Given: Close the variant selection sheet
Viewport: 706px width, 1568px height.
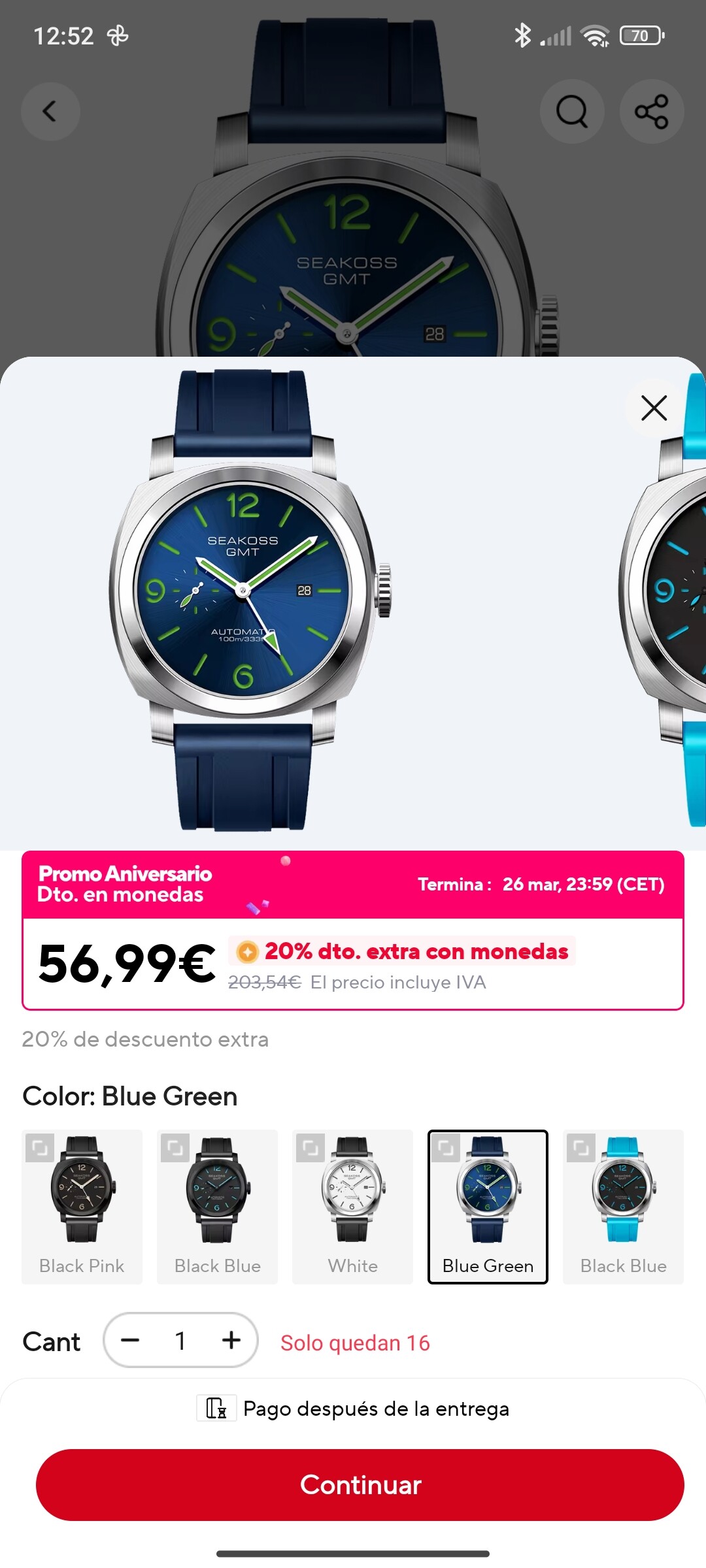Looking at the screenshot, I should coord(654,408).
